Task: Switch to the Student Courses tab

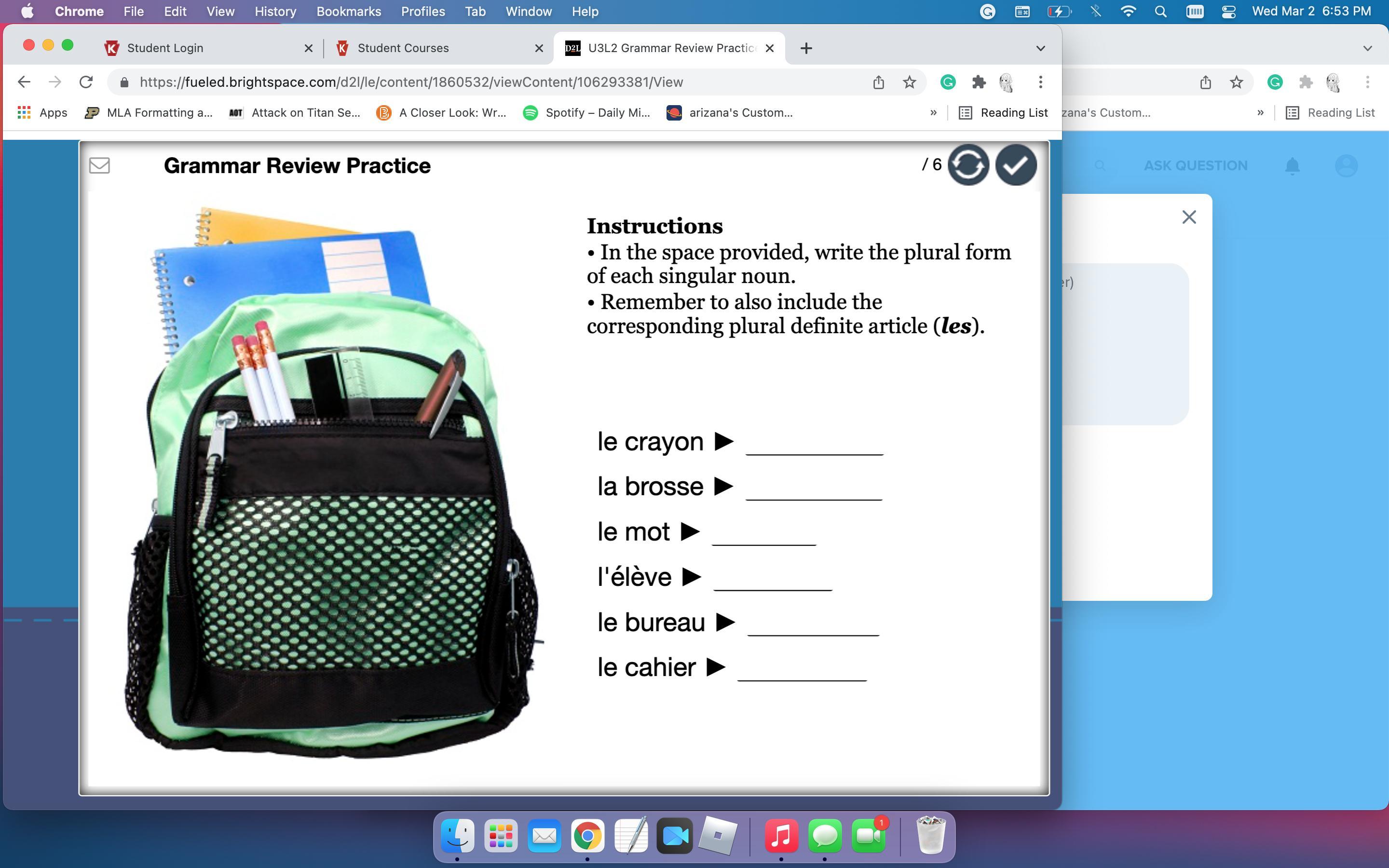Action: [403, 48]
